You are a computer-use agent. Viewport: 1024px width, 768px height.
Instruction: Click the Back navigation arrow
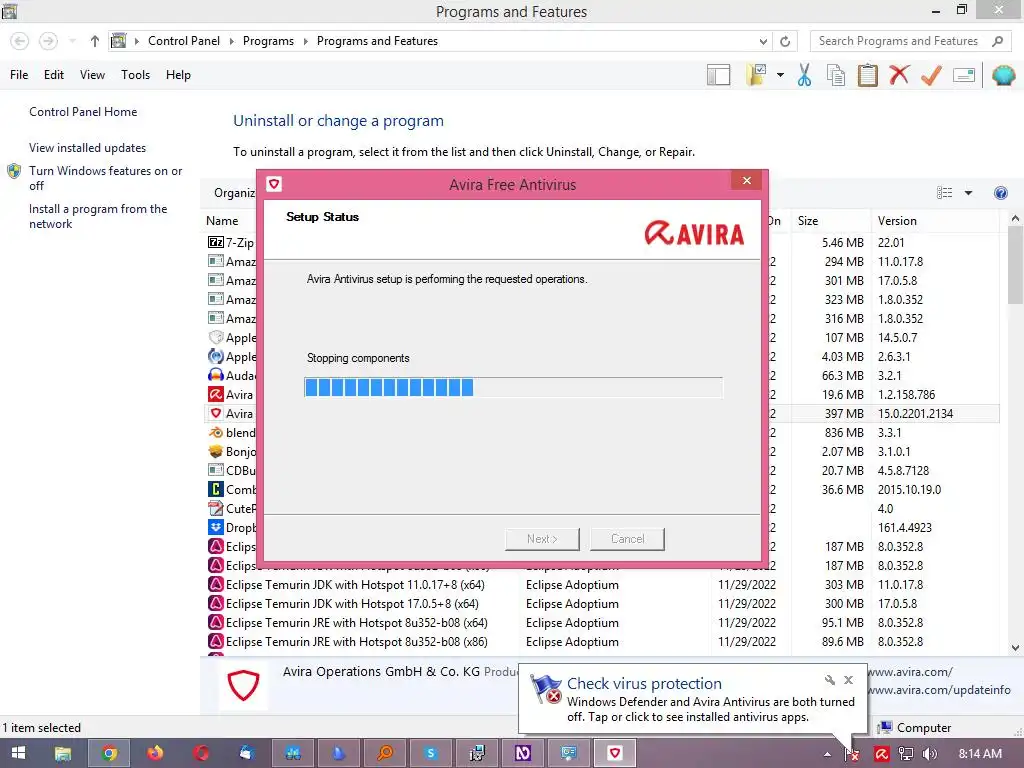click(x=20, y=41)
